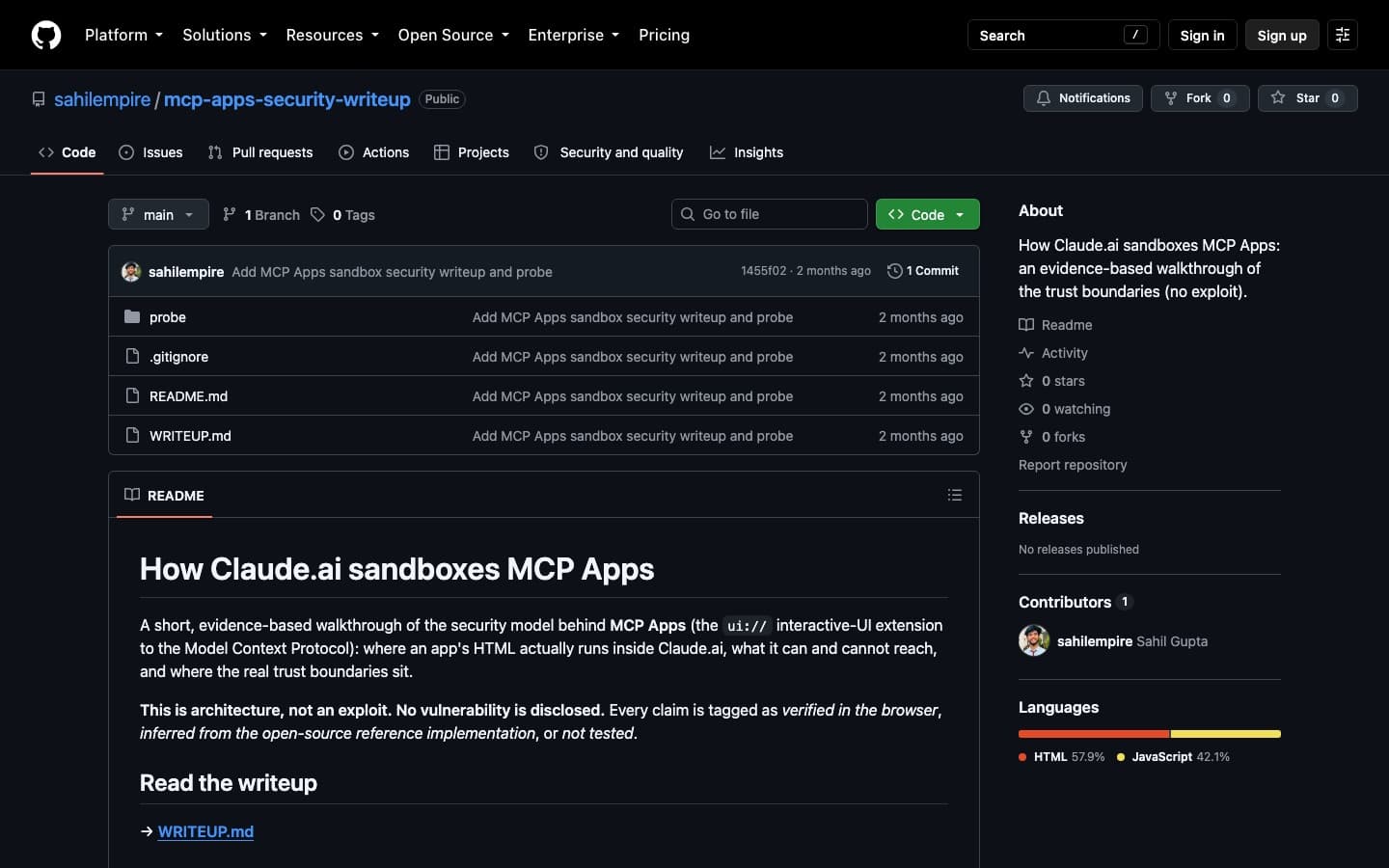Open the Security and quality tab

(609, 152)
